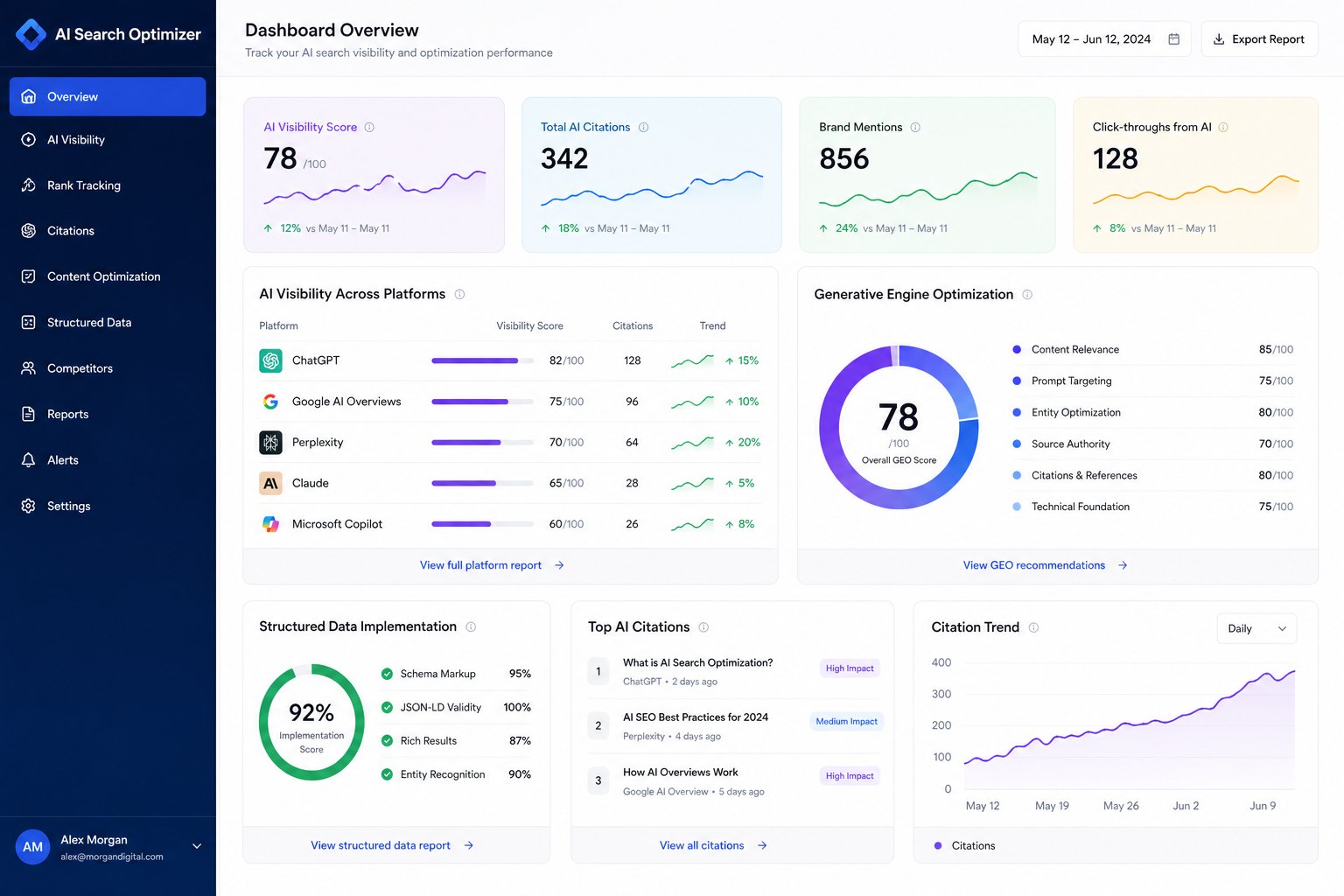Click Microsoft Copilot visibility progress bar
1344x896 pixels.
point(482,524)
